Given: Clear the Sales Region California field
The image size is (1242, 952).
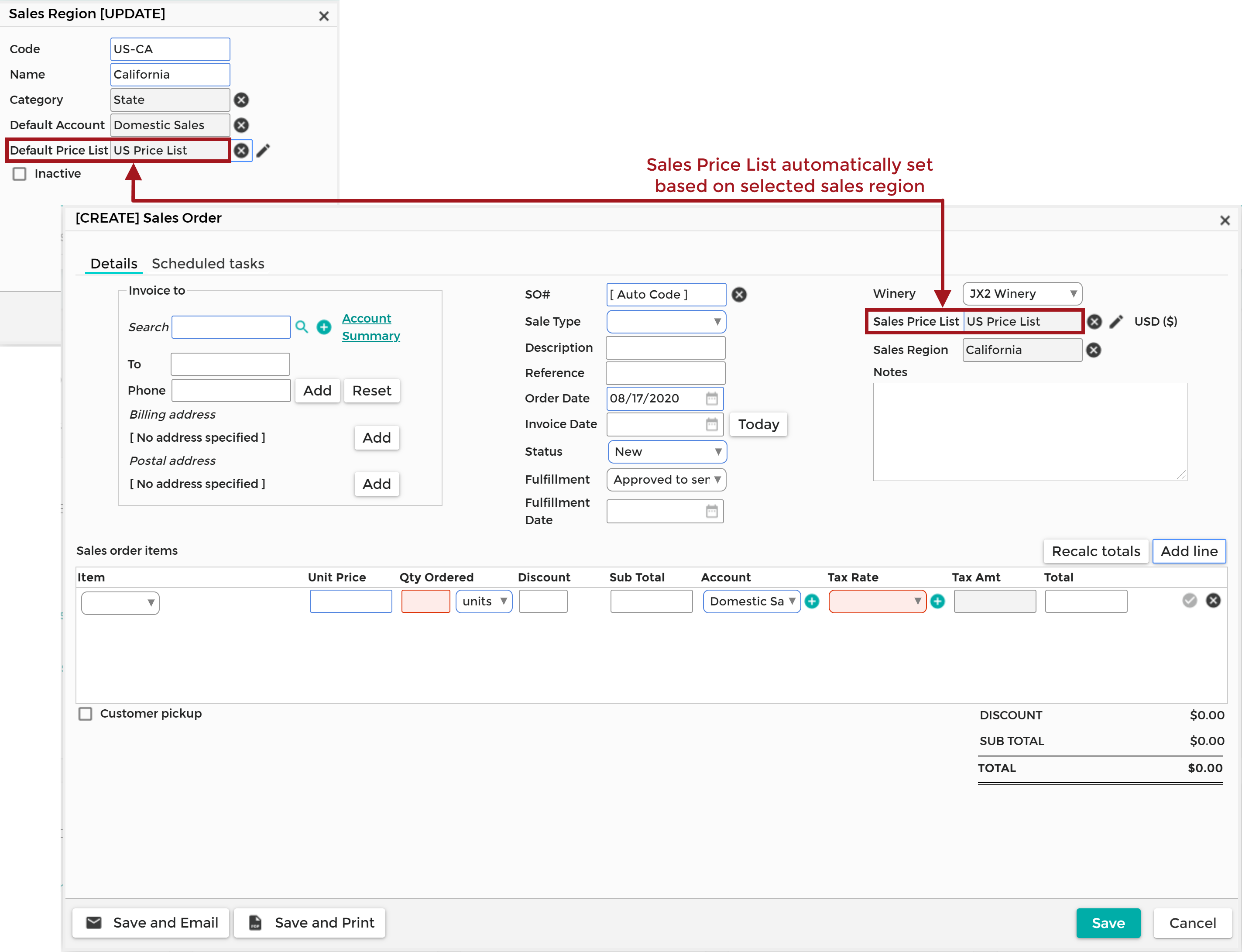Looking at the screenshot, I should tap(1094, 350).
